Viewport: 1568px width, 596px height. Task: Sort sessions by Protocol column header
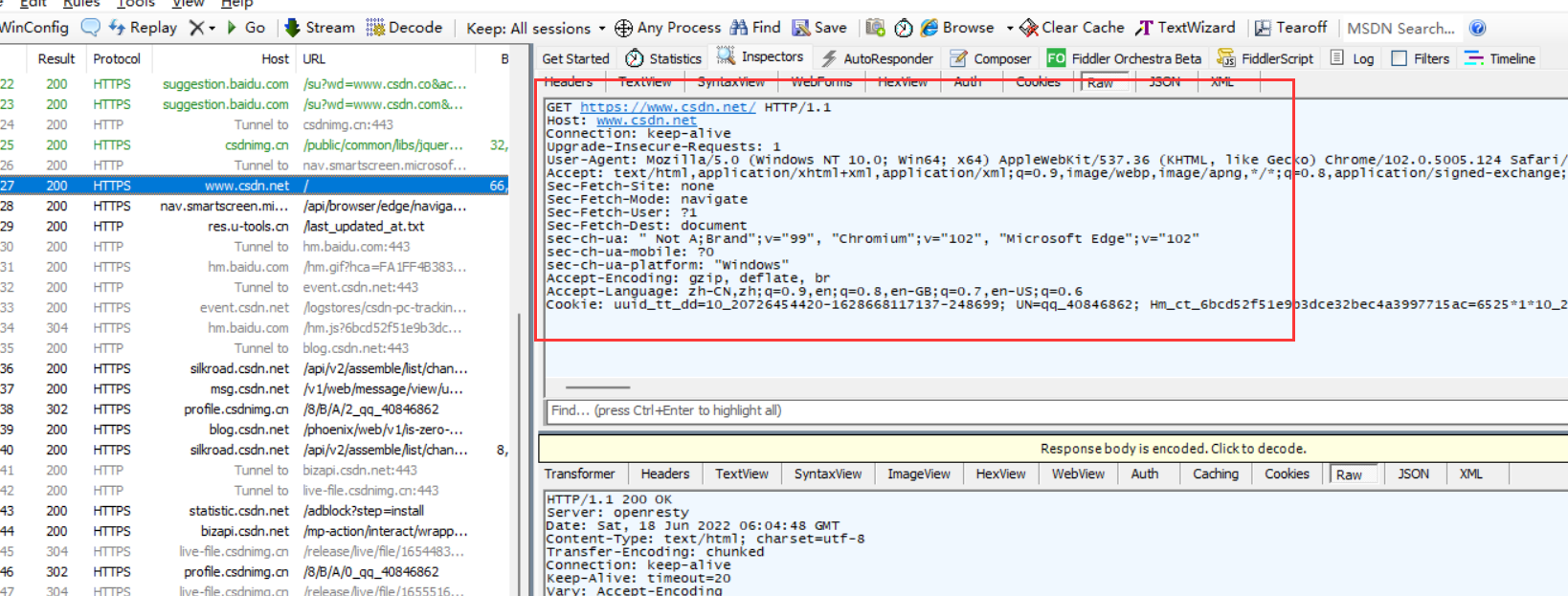pos(117,58)
